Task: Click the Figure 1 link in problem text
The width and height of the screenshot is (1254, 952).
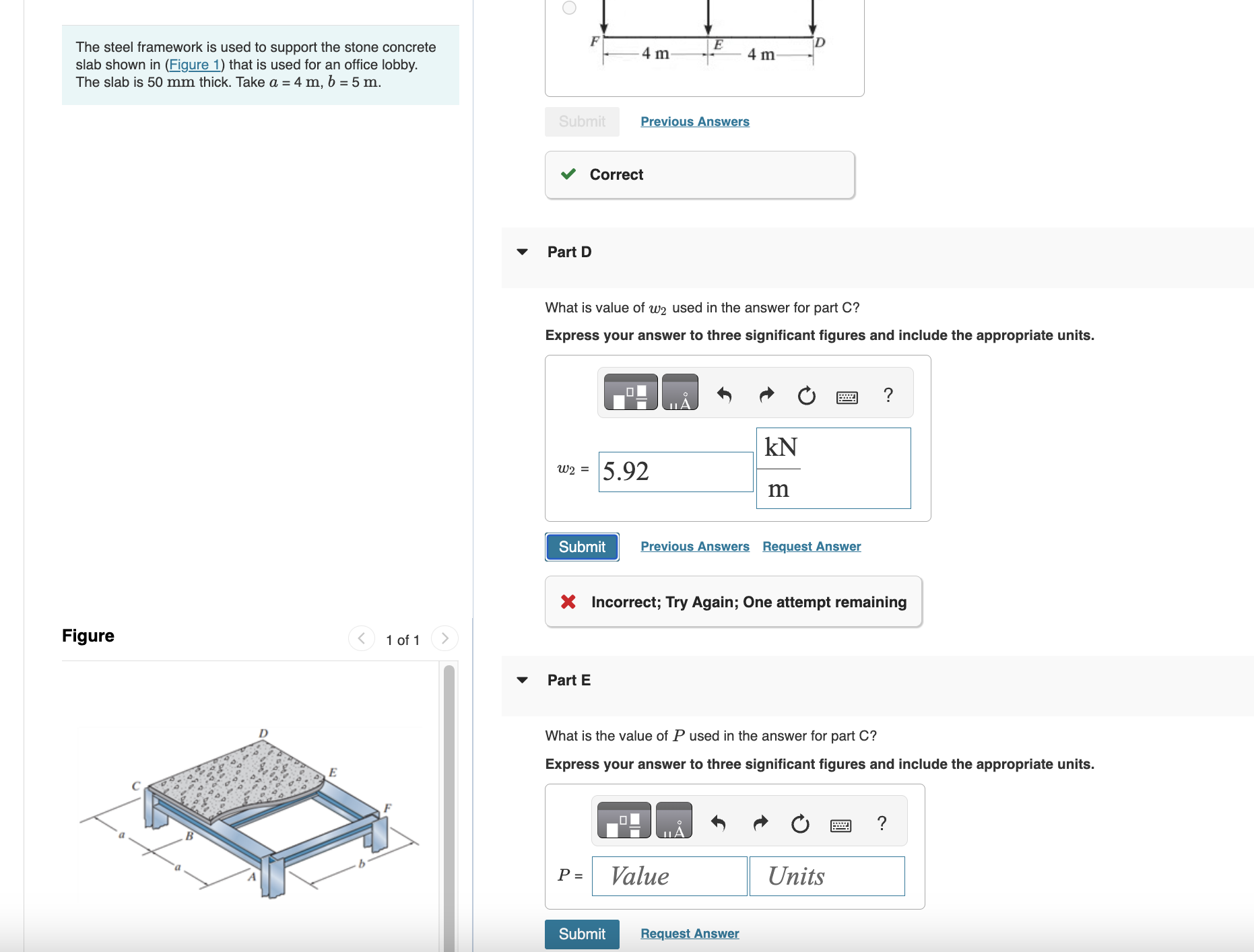Action: 194,65
